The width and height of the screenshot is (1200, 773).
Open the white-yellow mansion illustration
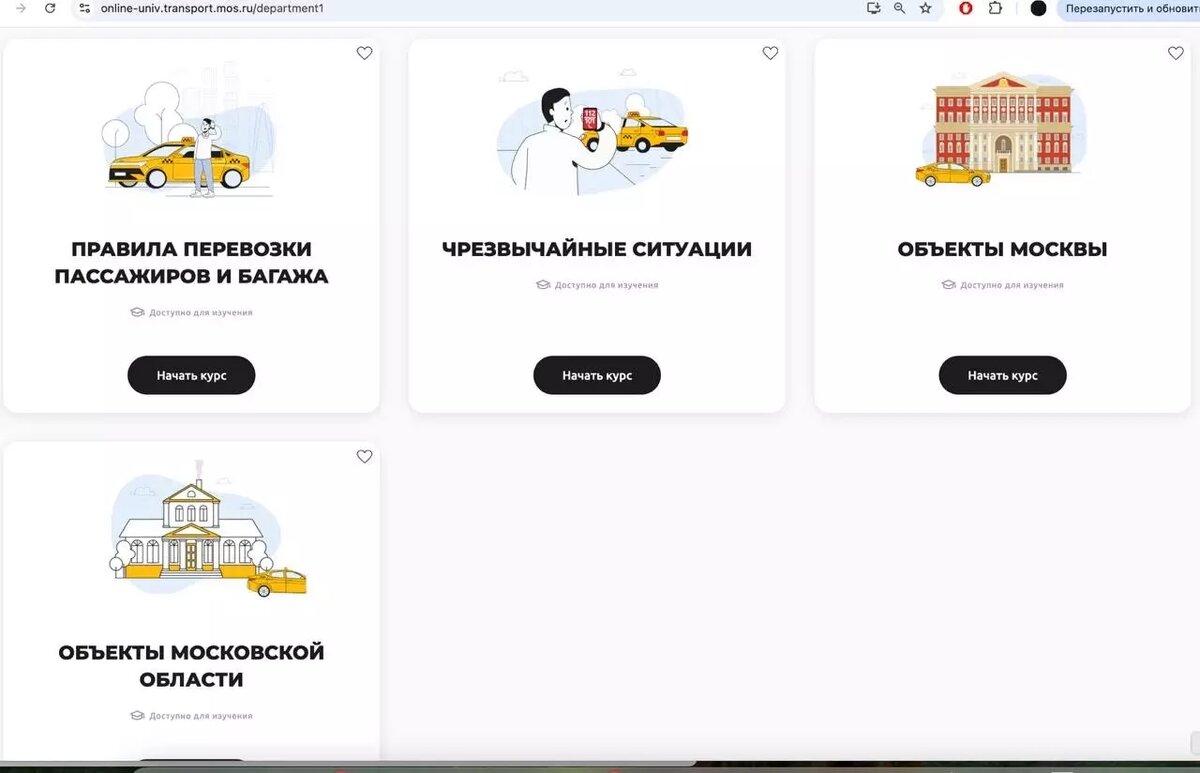pos(207,529)
